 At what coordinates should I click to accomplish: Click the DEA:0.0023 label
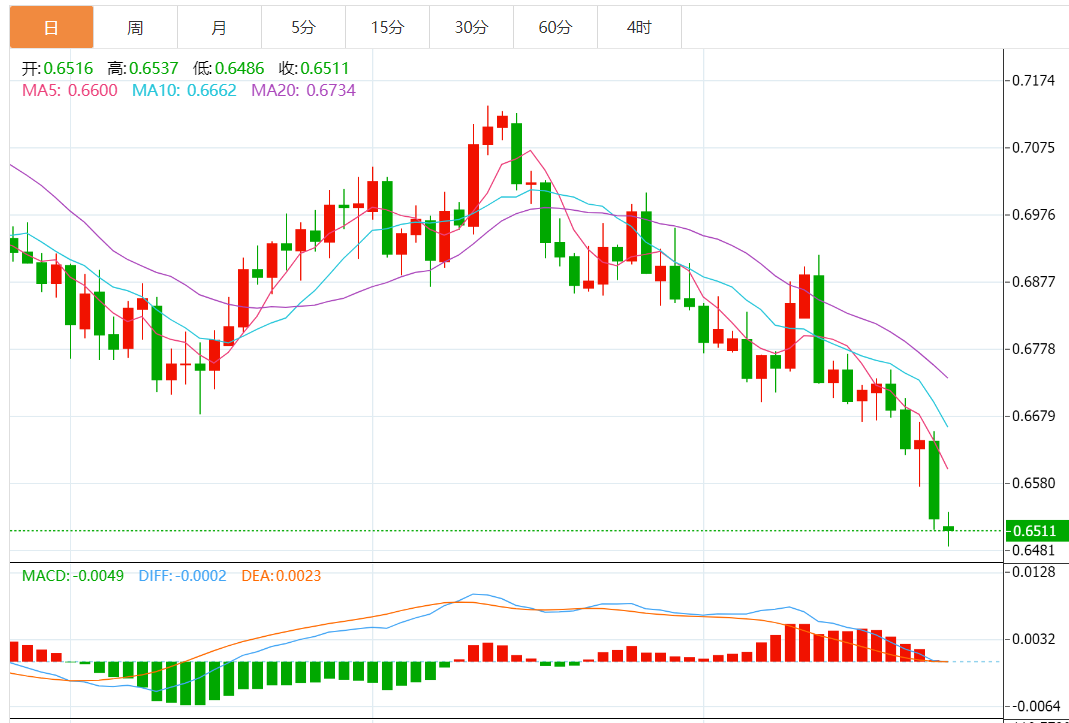coord(282,576)
